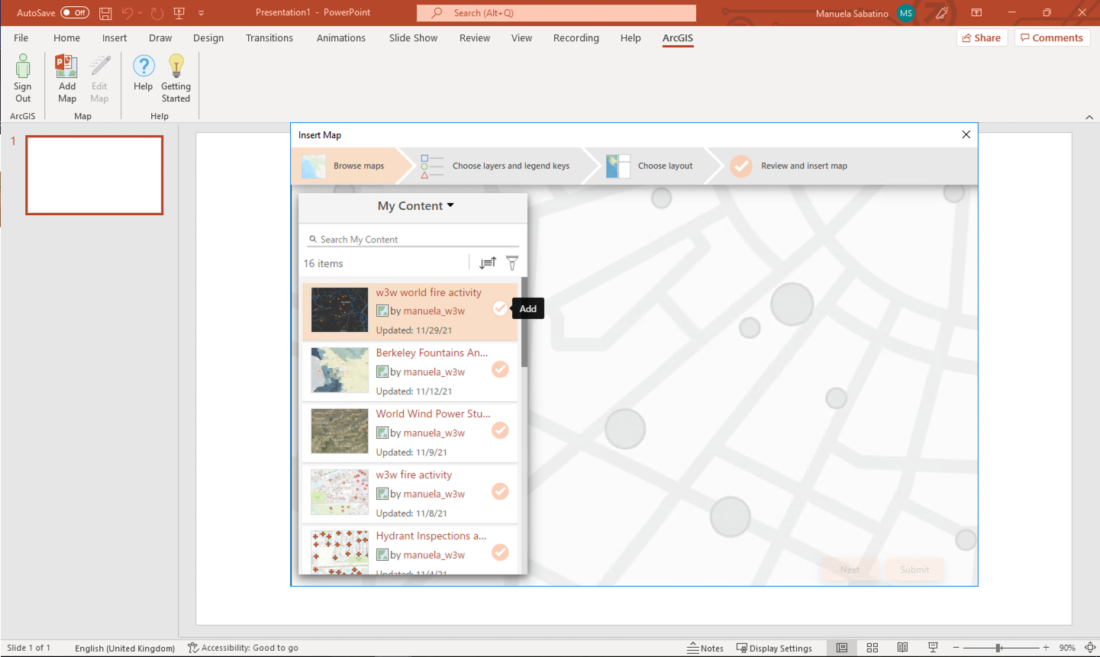Switch to Slide Sorter view icon
Image resolution: width=1100 pixels, height=657 pixels.
tap(872, 647)
